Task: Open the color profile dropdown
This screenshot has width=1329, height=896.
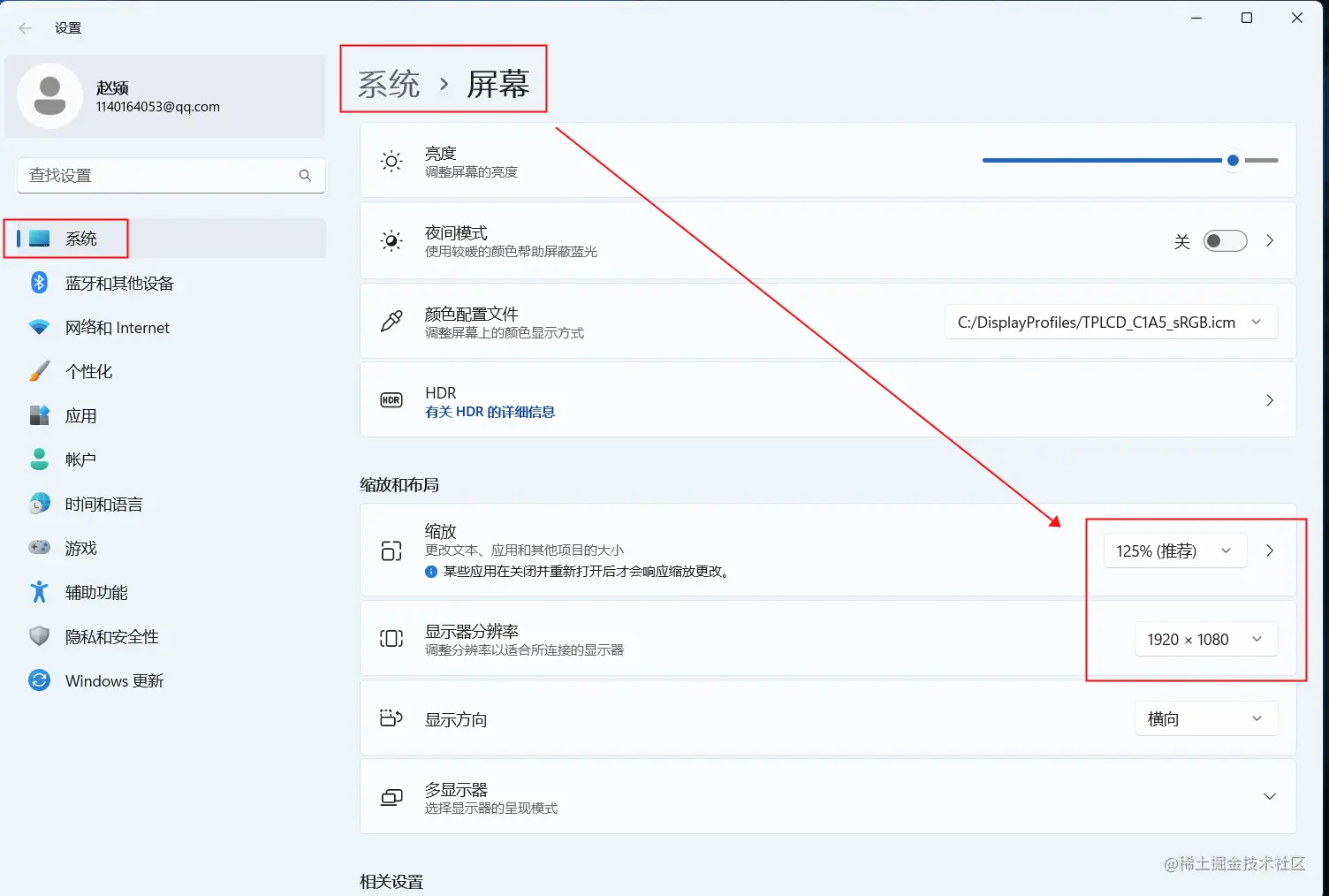Action: coord(1111,322)
